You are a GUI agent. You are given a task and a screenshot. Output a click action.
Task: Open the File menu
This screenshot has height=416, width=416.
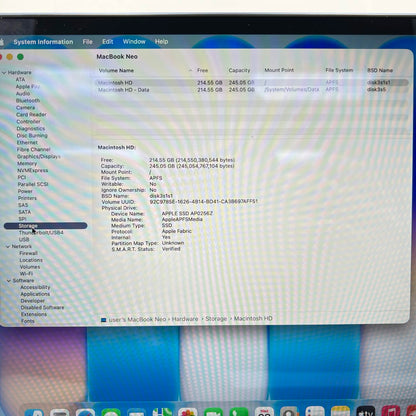[88, 42]
